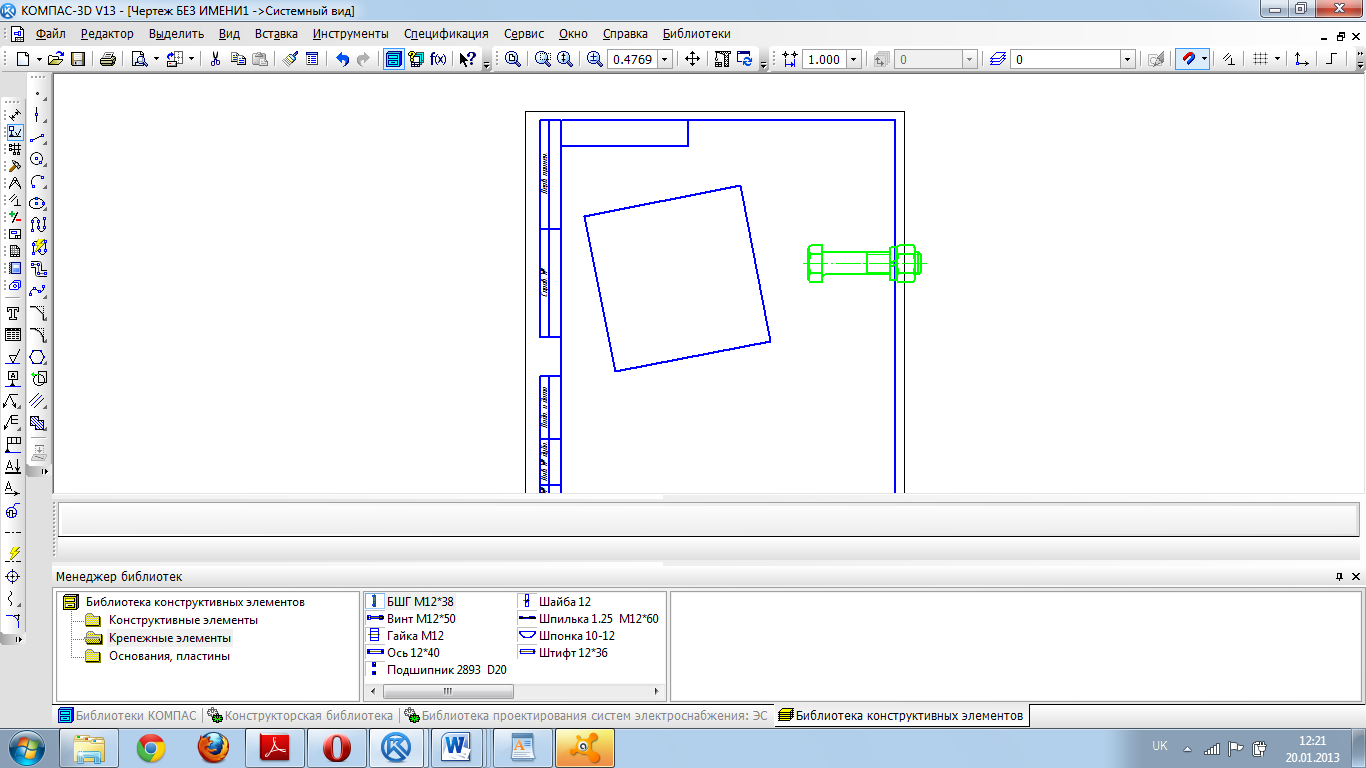Screen dimensions: 1366x768
Task: Create a new document
Action: pos(23,59)
